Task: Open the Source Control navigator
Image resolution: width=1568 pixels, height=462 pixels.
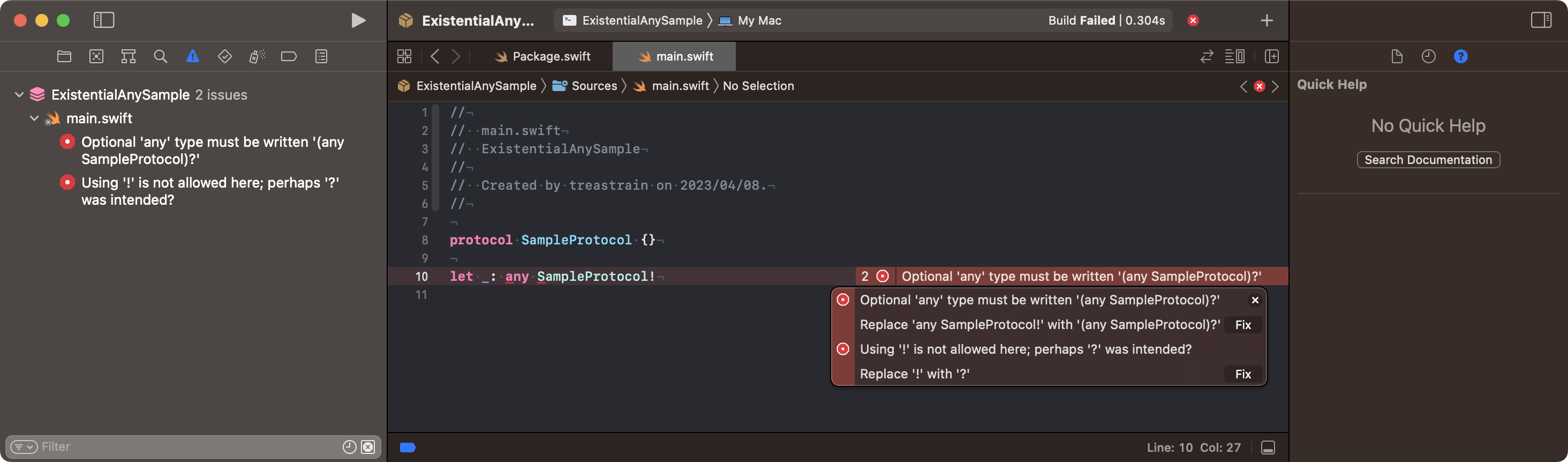Action: [96, 57]
